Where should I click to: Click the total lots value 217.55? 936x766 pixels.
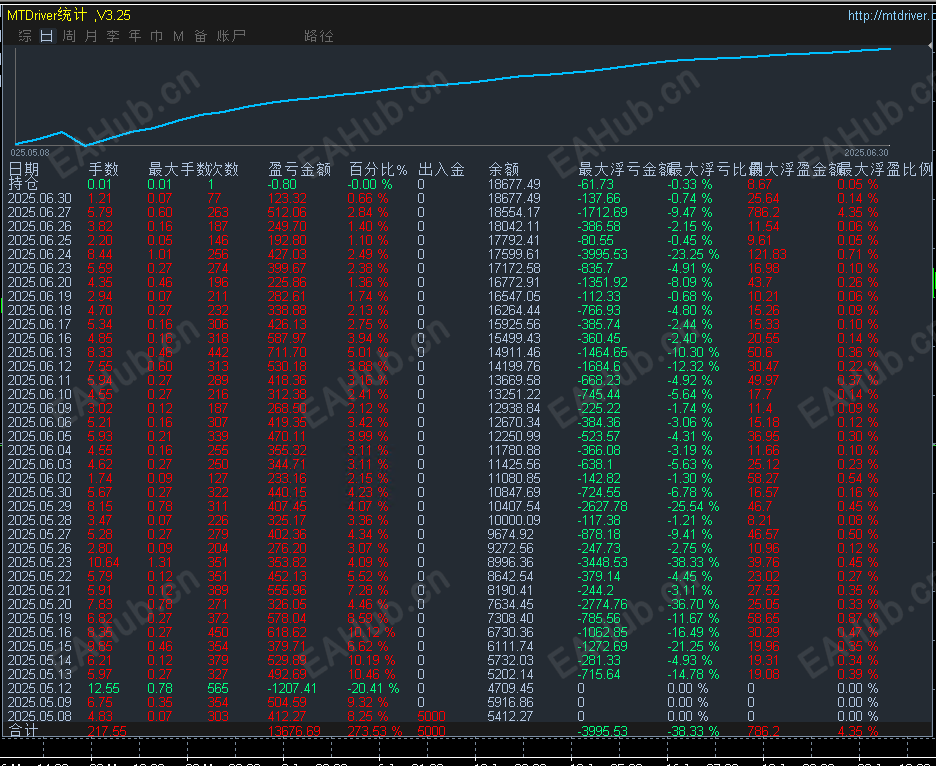[107, 731]
